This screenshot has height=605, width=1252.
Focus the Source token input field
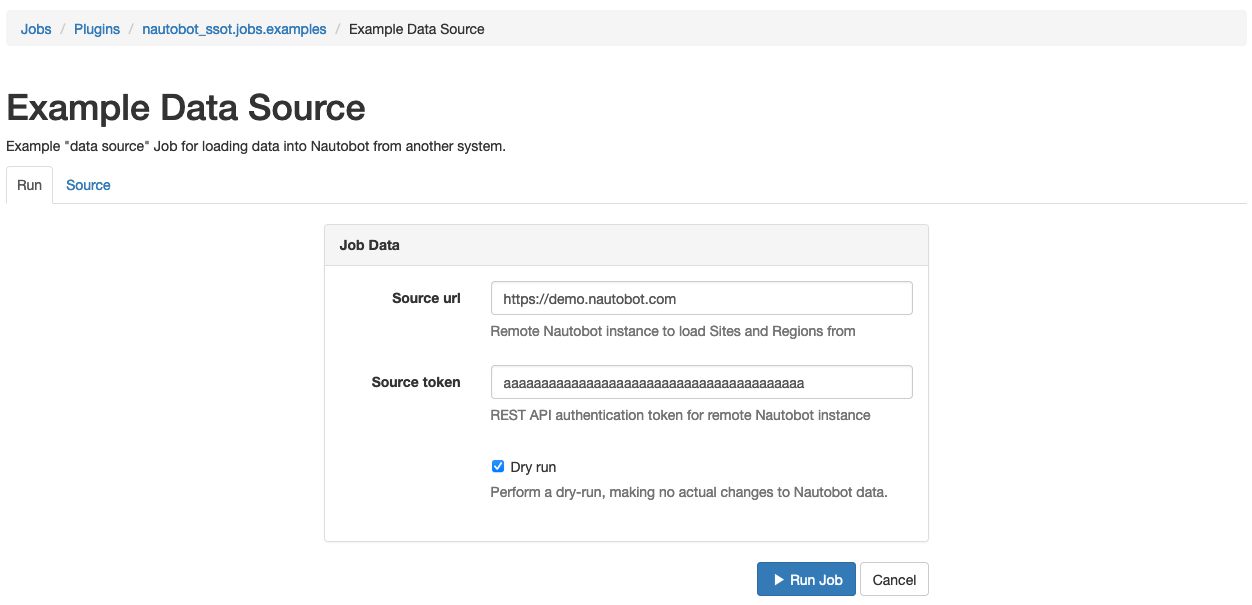701,382
